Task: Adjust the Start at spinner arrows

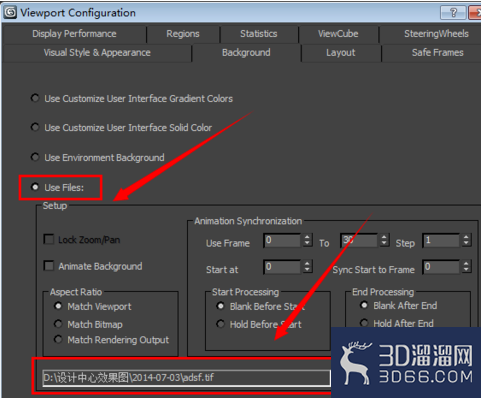Action: (x=307, y=267)
